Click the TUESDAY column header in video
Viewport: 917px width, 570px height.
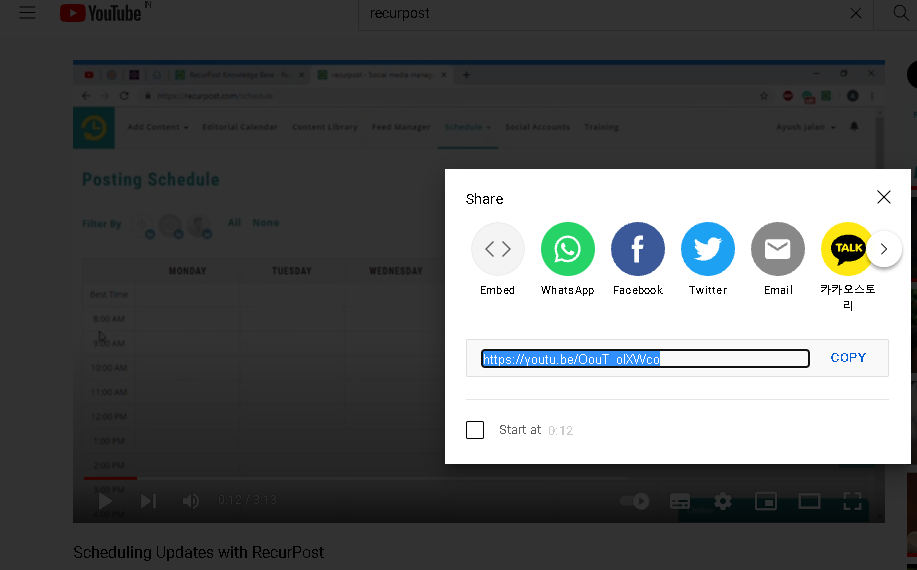pos(292,271)
